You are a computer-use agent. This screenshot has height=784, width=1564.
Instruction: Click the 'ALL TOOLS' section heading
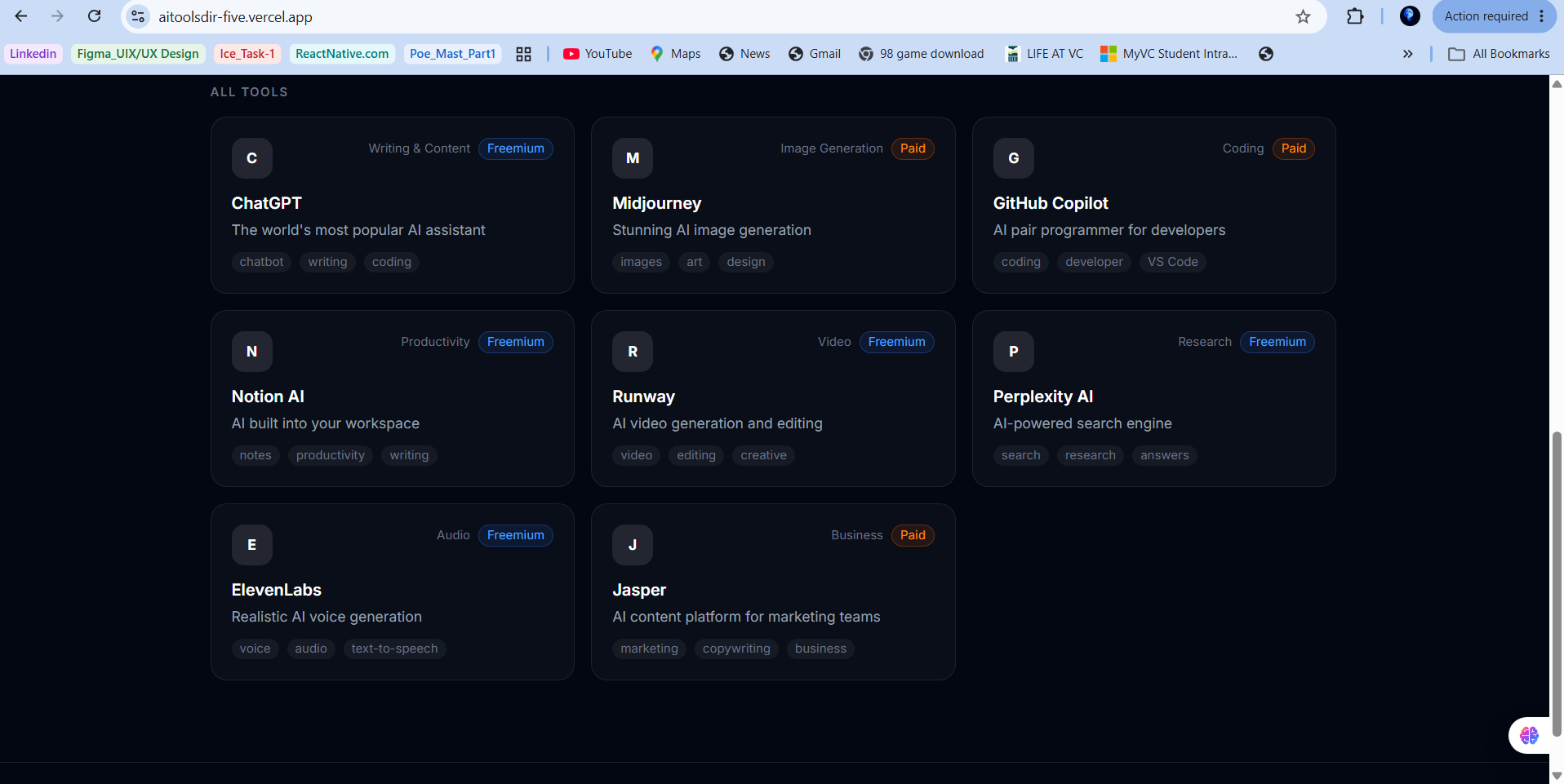(249, 92)
